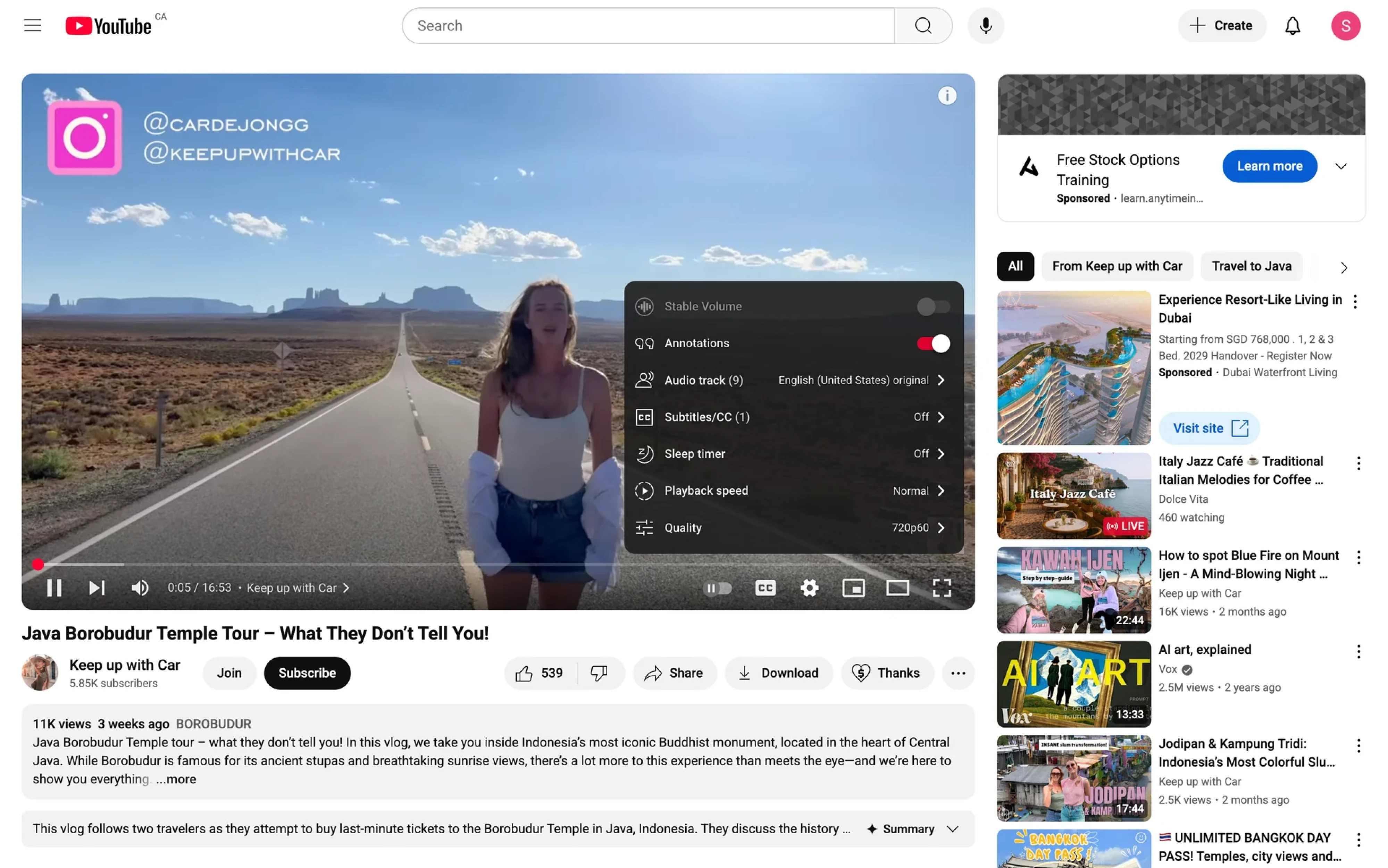The height and width of the screenshot is (868, 1388).
Task: Turn off Annotations switch
Action: [933, 343]
